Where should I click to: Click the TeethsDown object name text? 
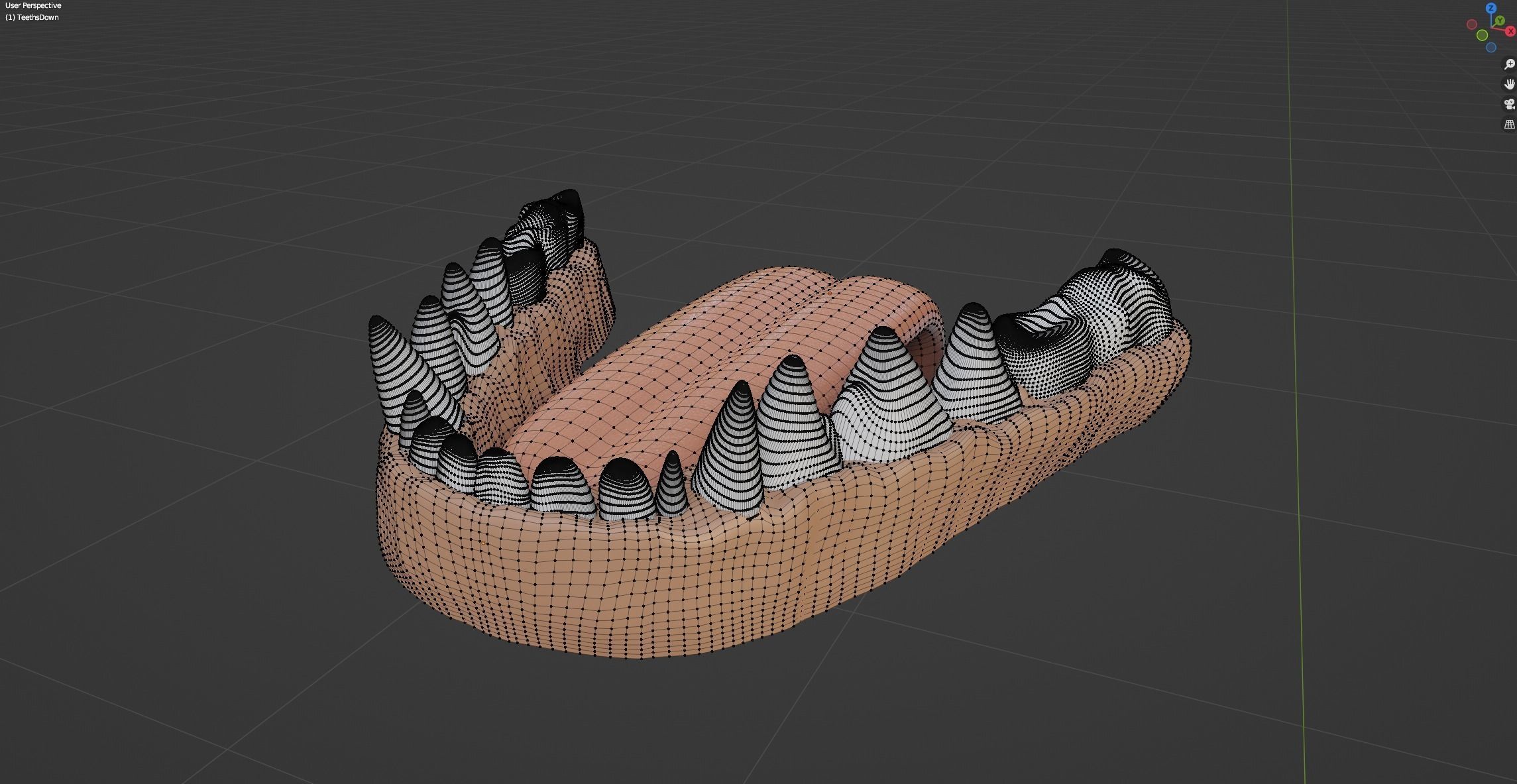[36, 17]
